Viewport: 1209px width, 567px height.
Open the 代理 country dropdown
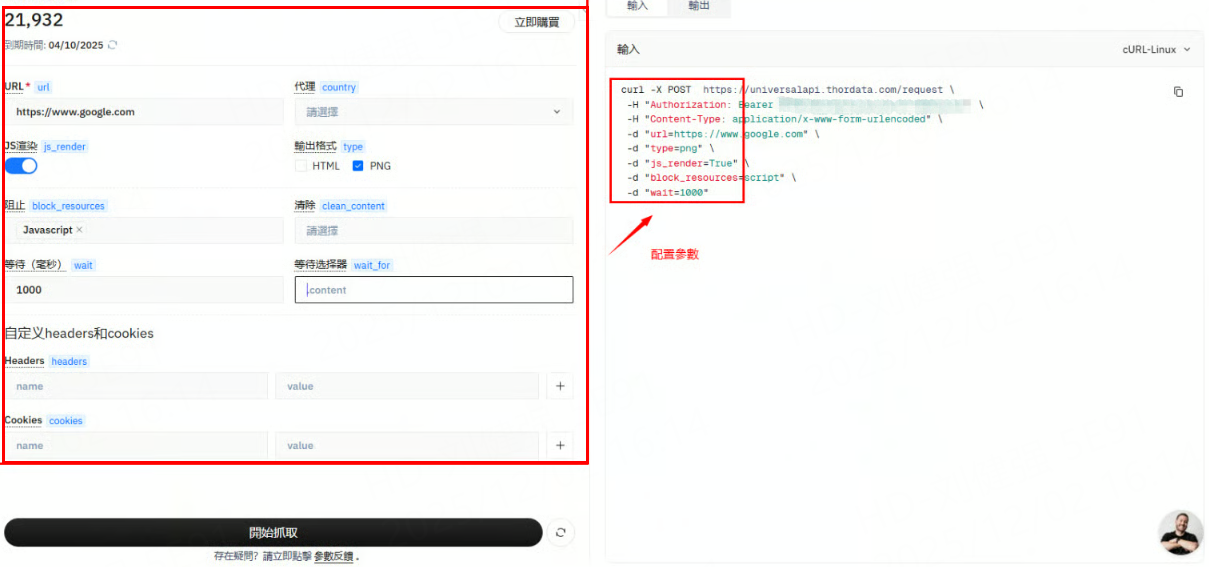tap(433, 112)
